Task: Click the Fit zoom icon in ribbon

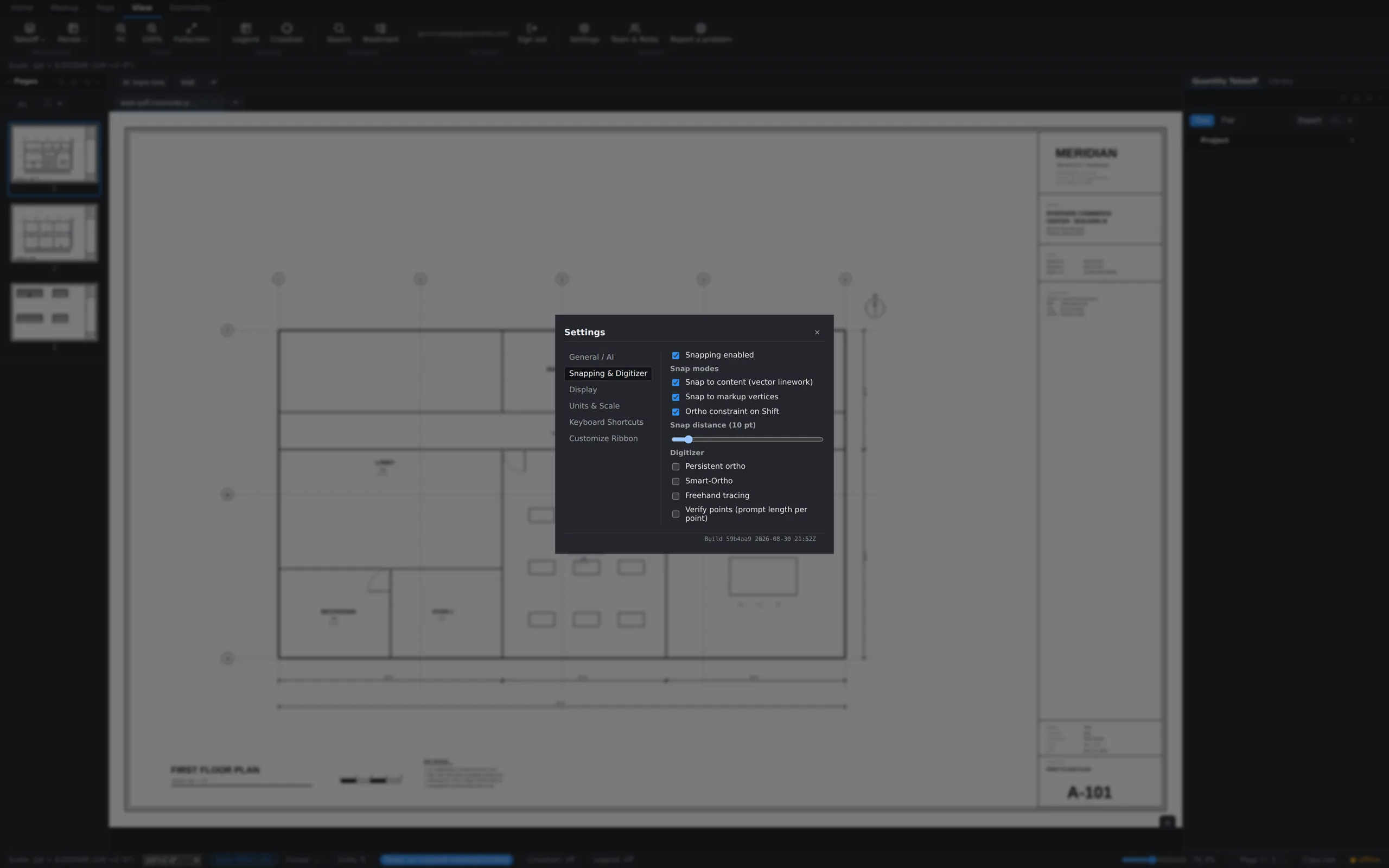Action: pos(120,33)
